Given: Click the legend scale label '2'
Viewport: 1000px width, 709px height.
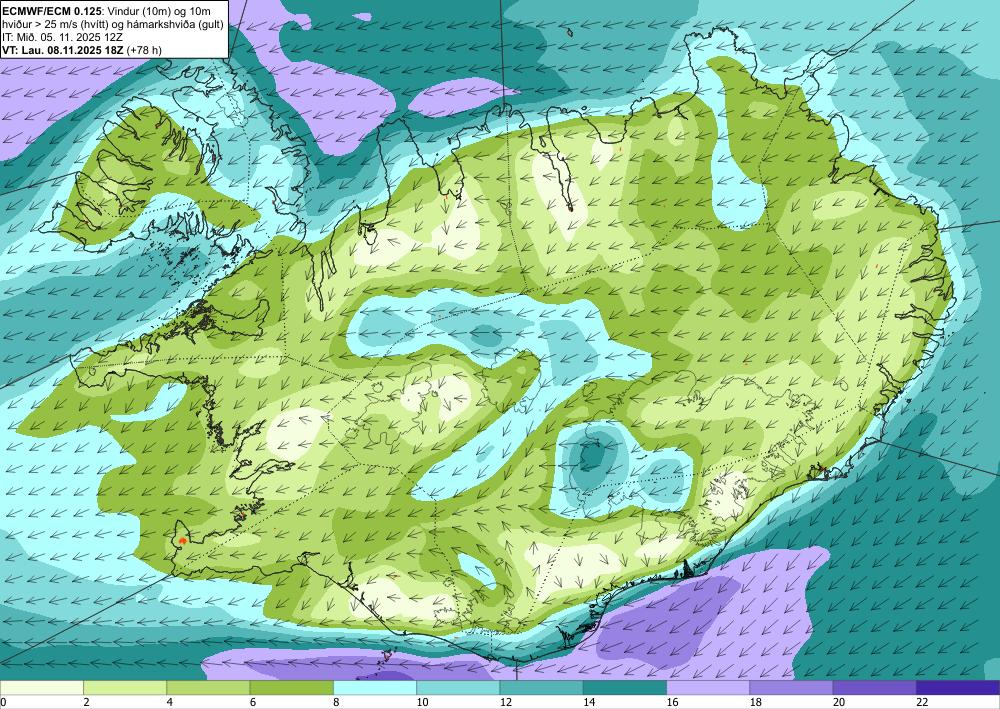Looking at the screenshot, I should coord(86,702).
